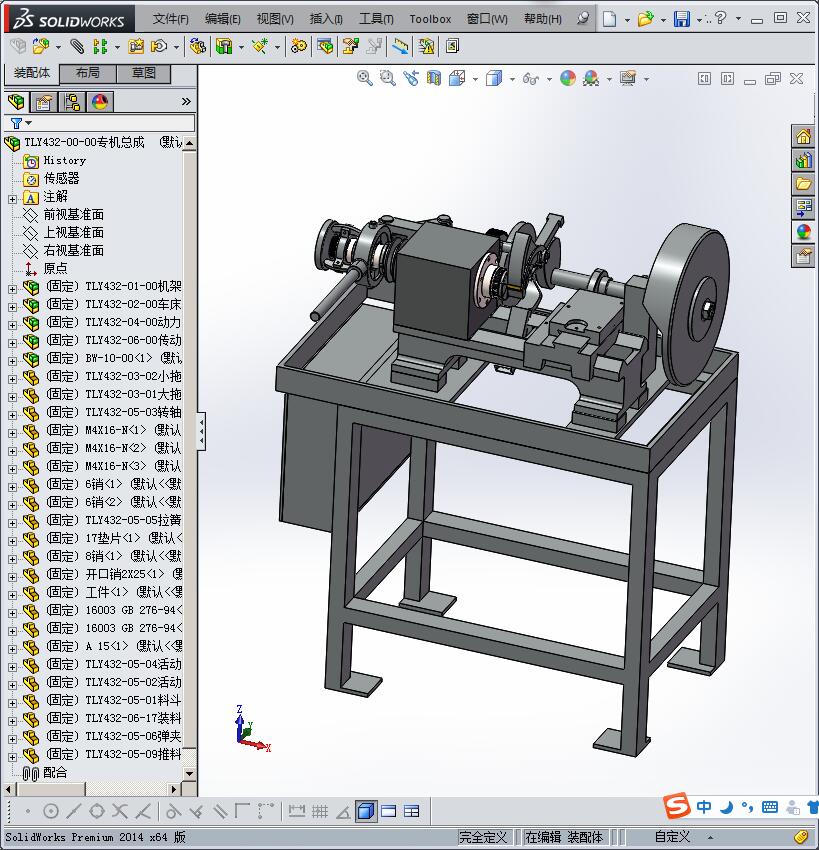Click the Insert Components toolbar icon
Viewport: 819px width, 850px height.
click(41, 47)
